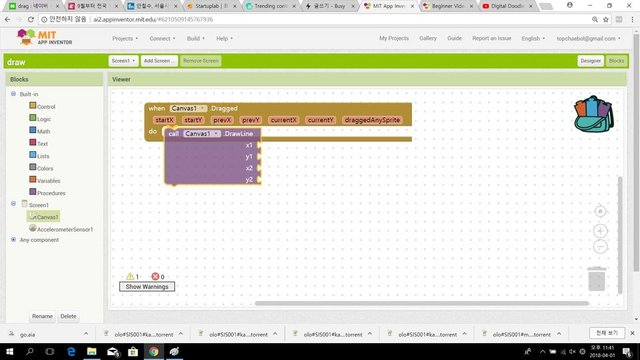The width and height of the screenshot is (640, 360).
Task: Switch to the Digital Doodle browser tab
Action: point(507,6)
